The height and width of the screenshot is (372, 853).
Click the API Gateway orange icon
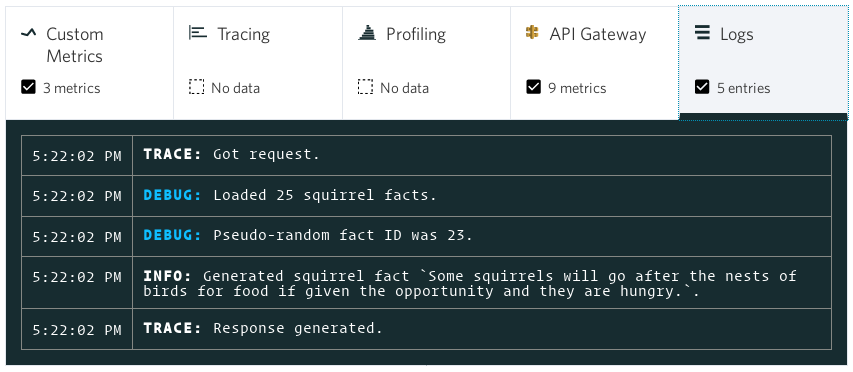tap(532, 33)
